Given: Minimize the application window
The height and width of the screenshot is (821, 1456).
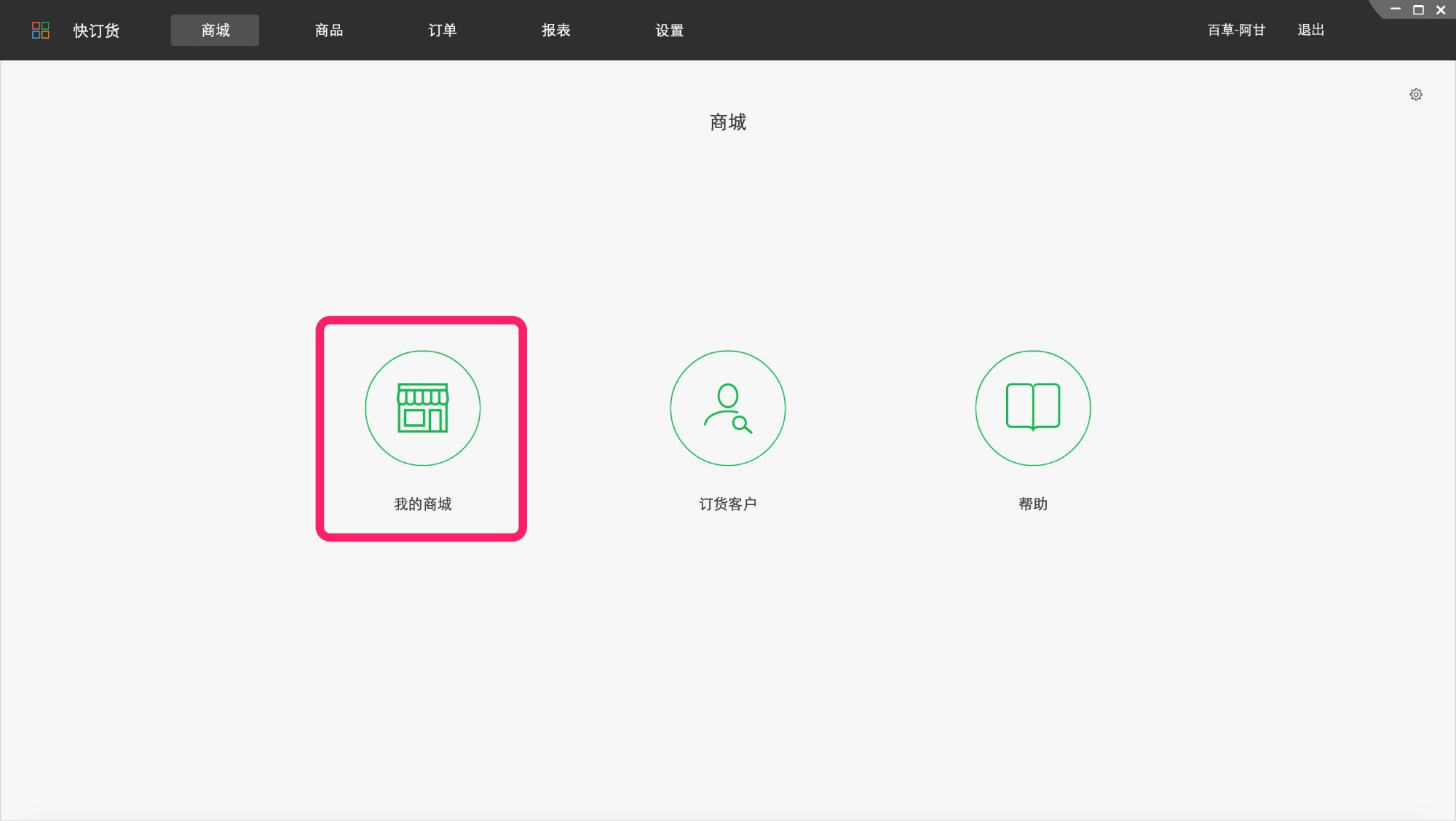Looking at the screenshot, I should pyautogui.click(x=1395, y=9).
